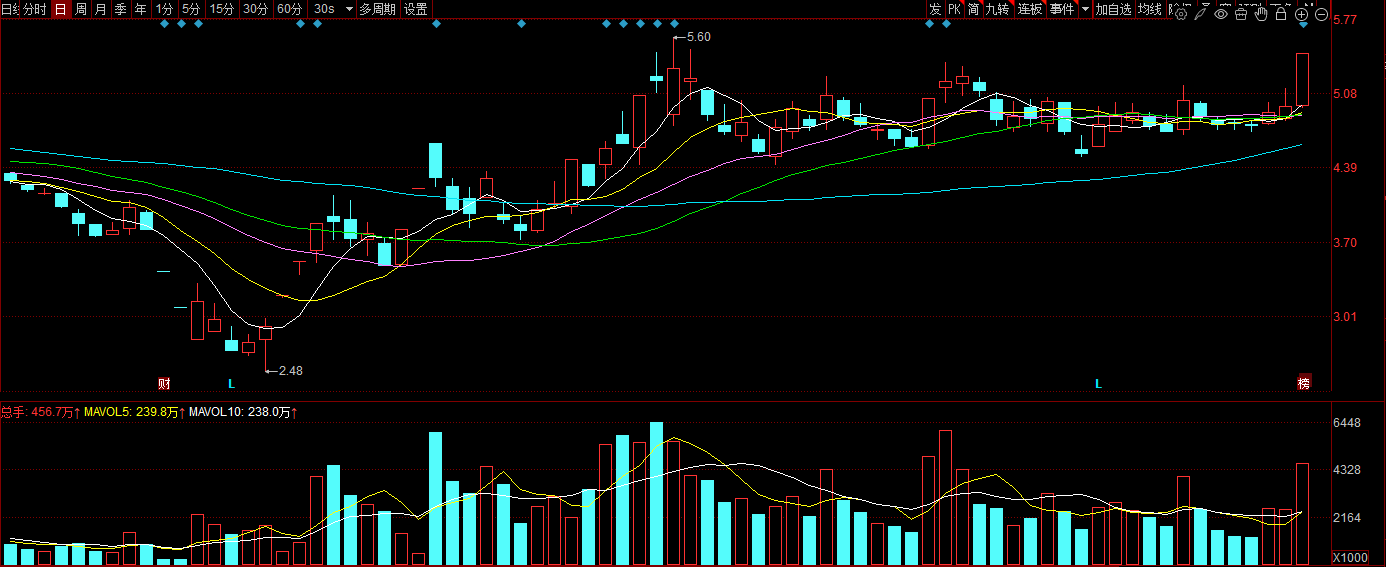This screenshot has width=1386, height=567.
Task: Click the 发 toolbar button
Action: [935, 9]
